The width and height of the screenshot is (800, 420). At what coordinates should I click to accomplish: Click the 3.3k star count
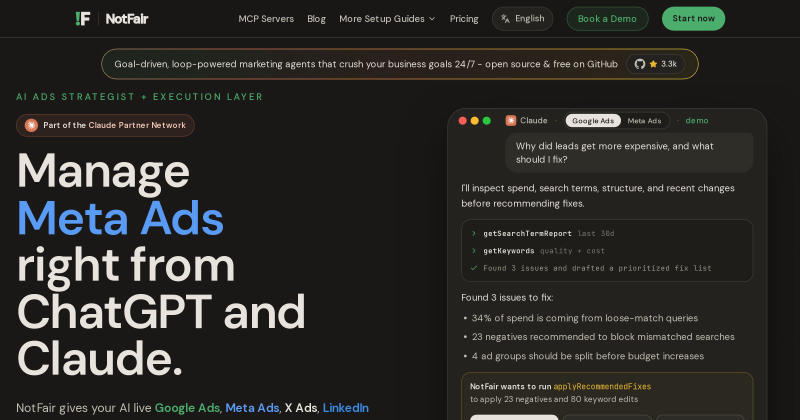click(x=669, y=64)
